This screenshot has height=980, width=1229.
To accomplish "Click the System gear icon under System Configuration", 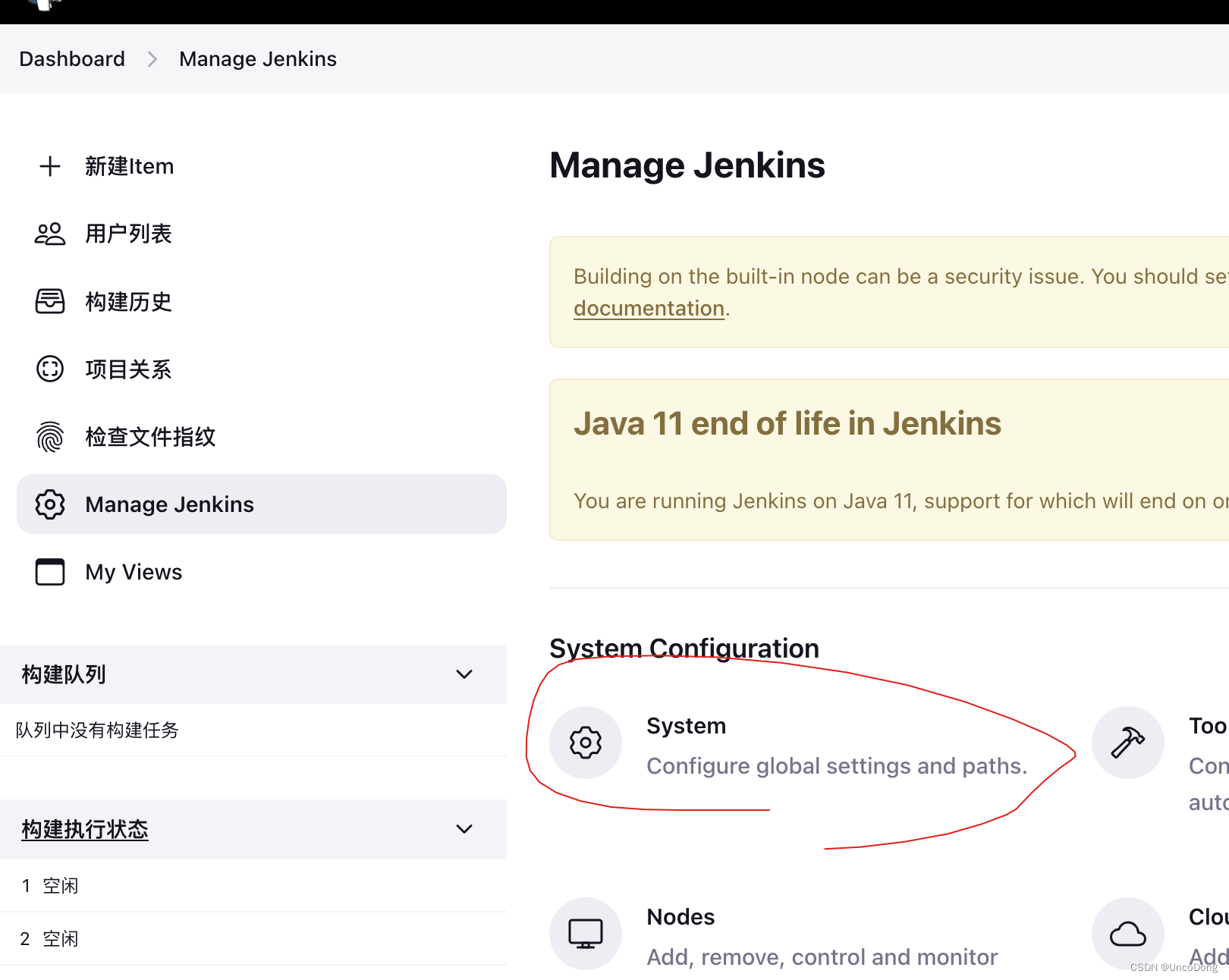I will tap(586, 743).
